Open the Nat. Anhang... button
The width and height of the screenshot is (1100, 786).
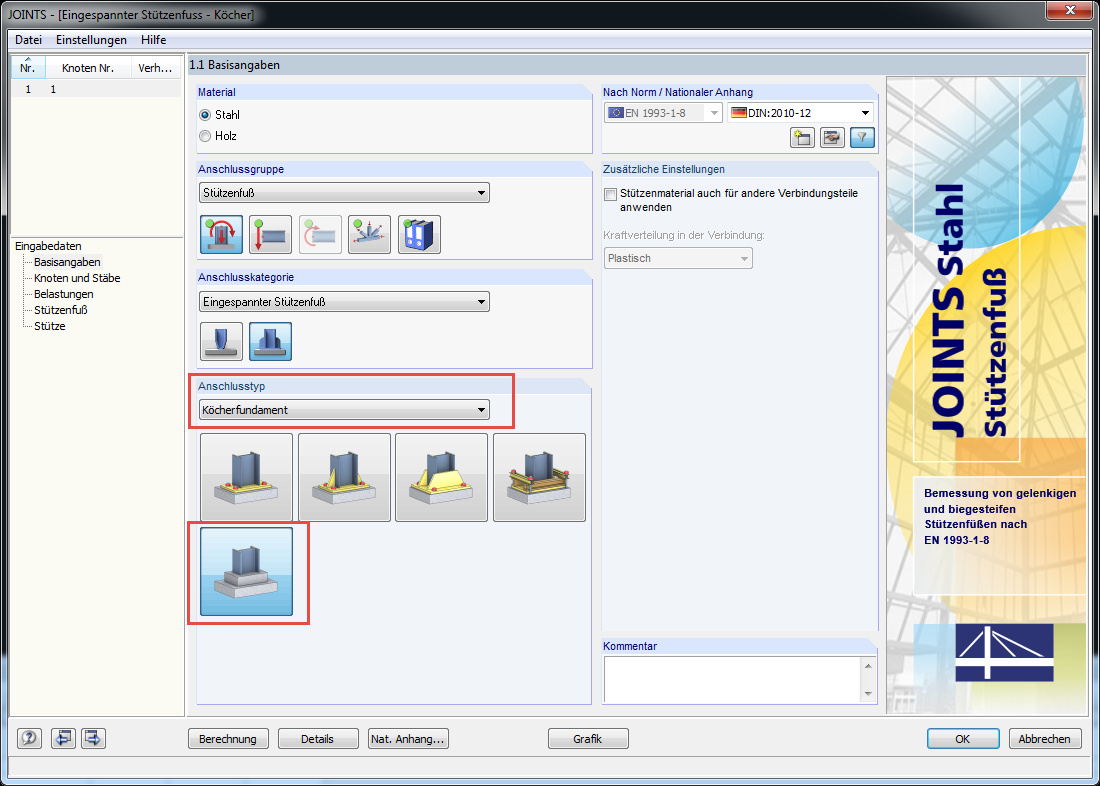(408, 738)
